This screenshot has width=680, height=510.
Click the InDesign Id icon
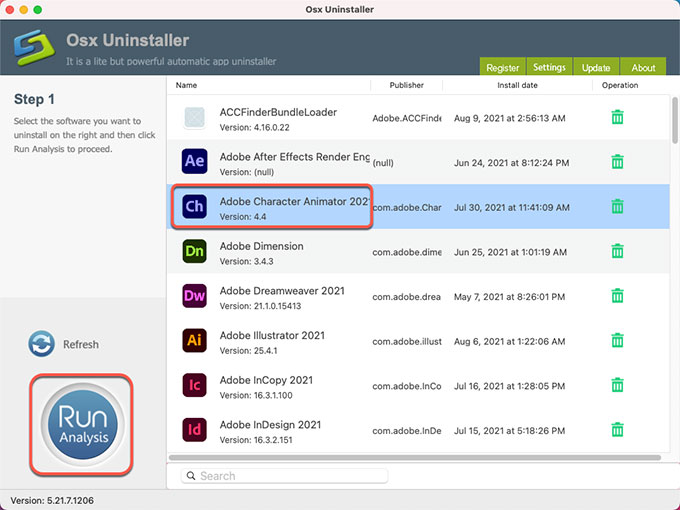194,429
